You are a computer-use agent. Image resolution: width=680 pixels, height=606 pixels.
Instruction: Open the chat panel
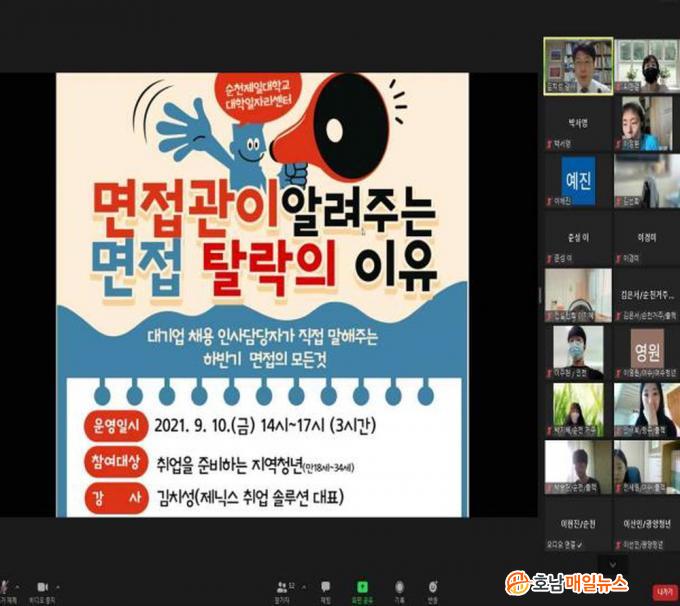click(325, 586)
